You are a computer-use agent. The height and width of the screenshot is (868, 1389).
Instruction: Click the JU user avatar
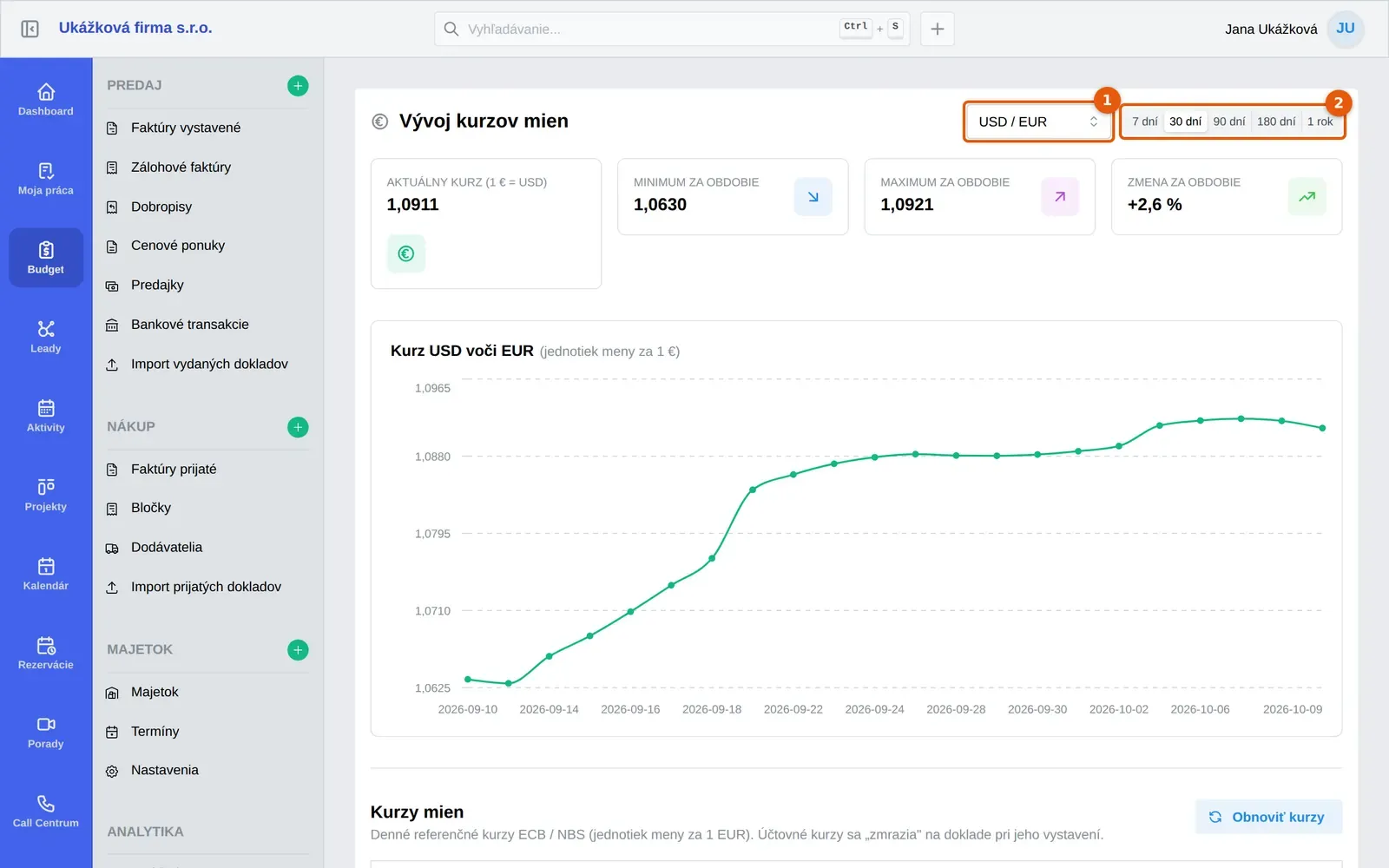1346,29
